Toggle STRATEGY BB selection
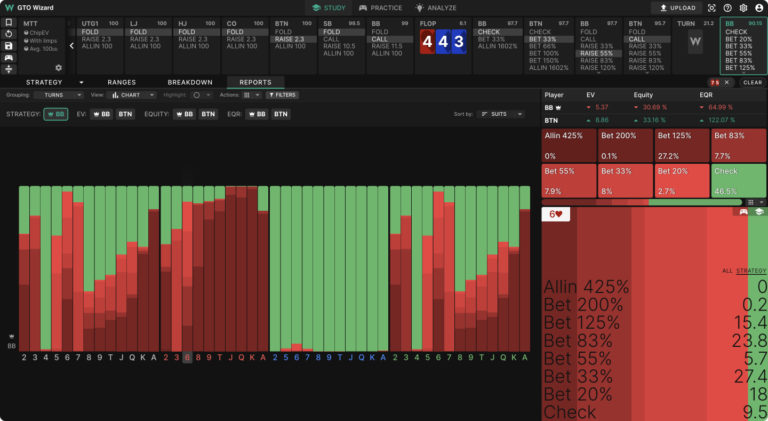The height and width of the screenshot is (421, 768). click(56, 114)
